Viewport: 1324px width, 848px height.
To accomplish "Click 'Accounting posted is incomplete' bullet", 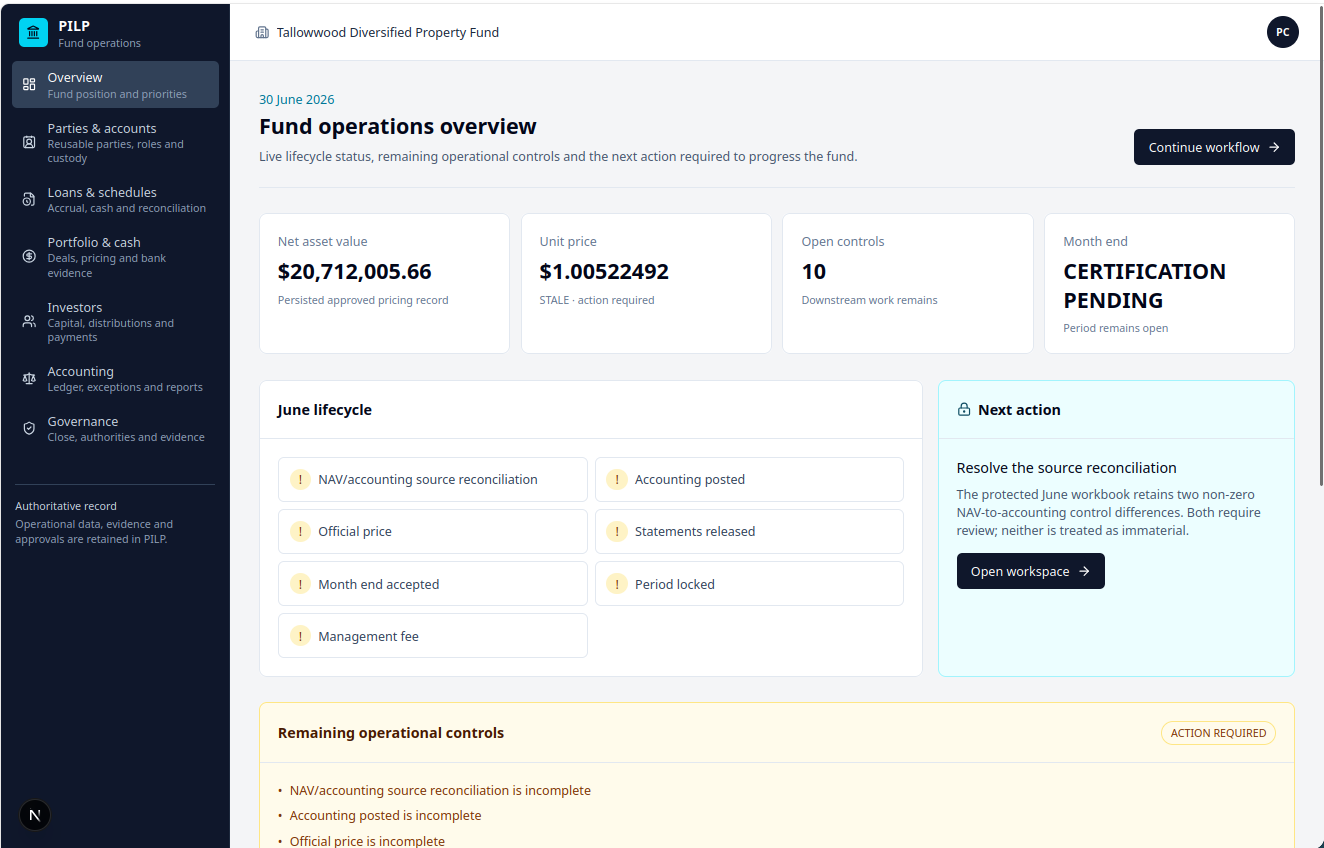I will 385,816.
